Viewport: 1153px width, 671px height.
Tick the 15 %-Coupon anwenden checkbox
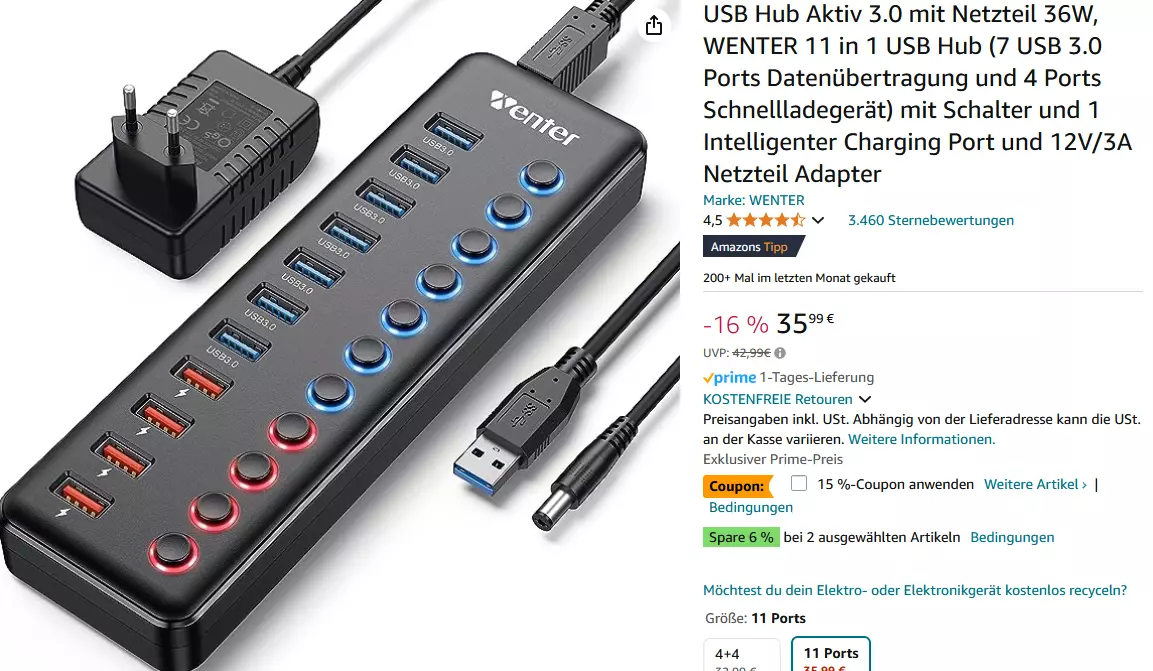(799, 484)
